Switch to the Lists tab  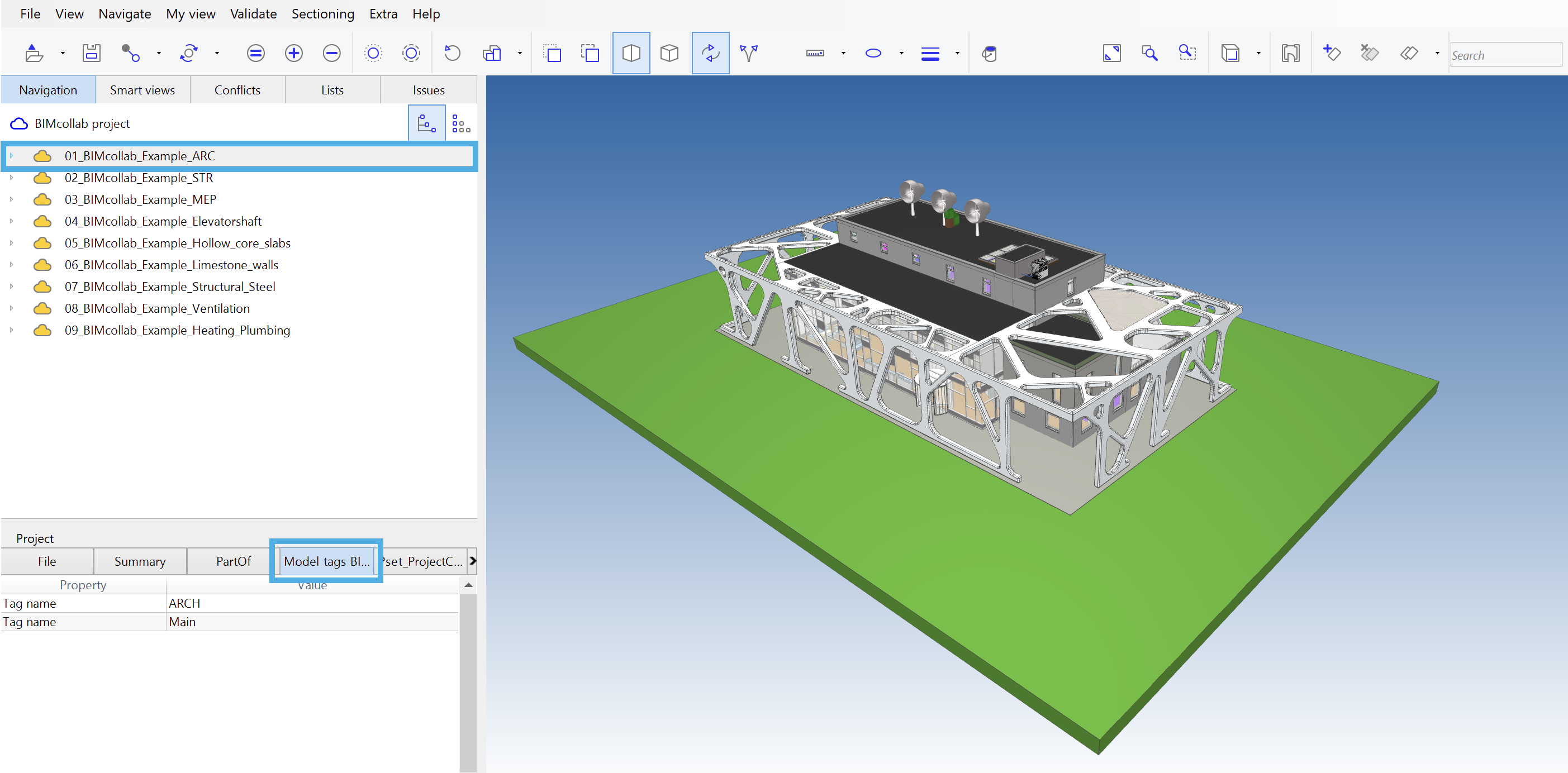332,90
